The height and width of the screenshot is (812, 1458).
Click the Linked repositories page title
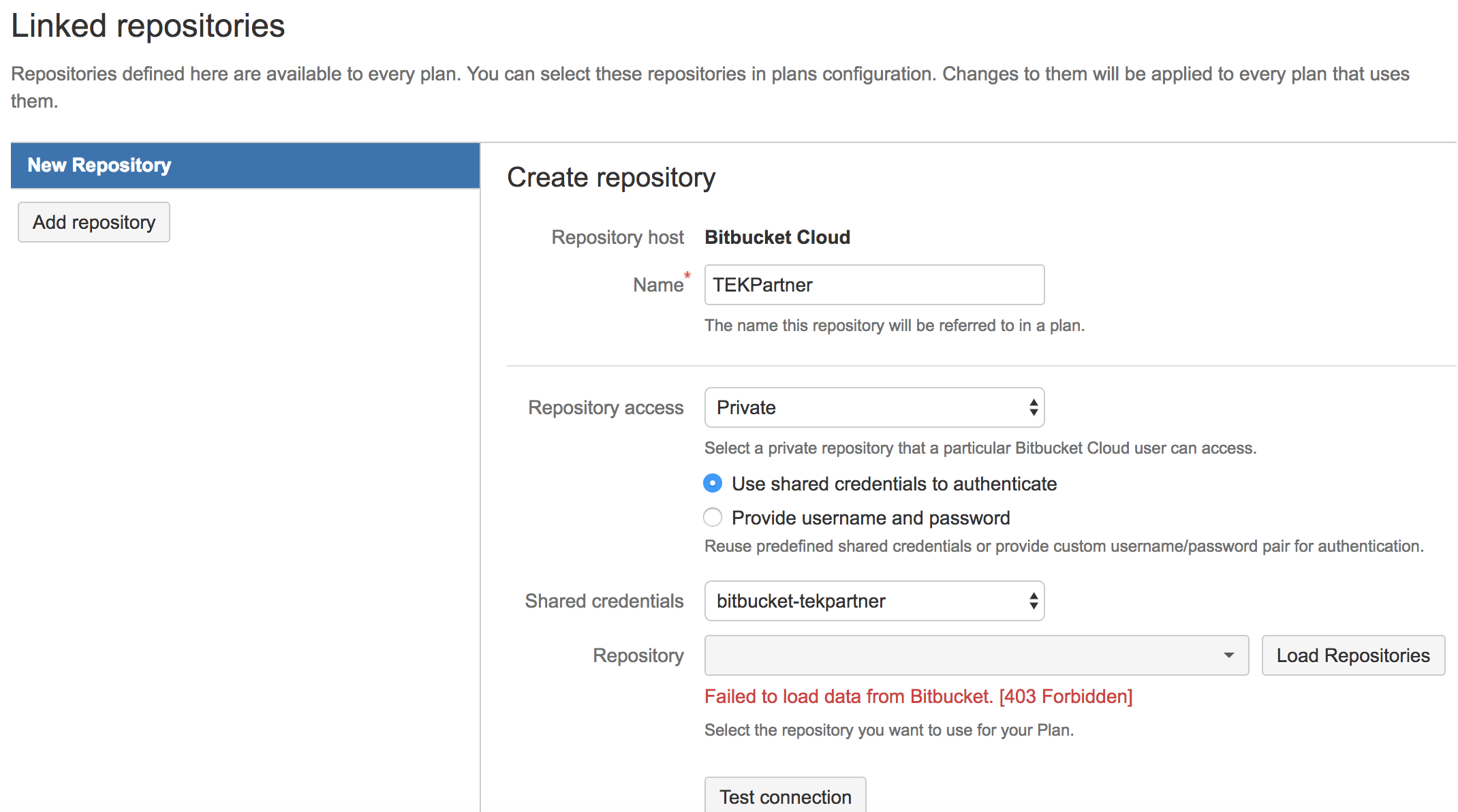[148, 26]
